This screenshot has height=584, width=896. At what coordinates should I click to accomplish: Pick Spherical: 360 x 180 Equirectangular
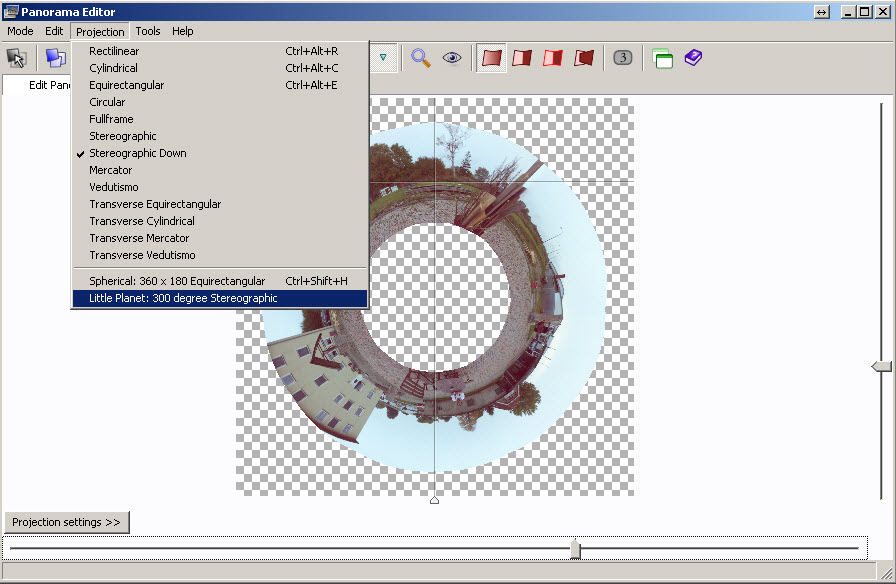point(177,281)
